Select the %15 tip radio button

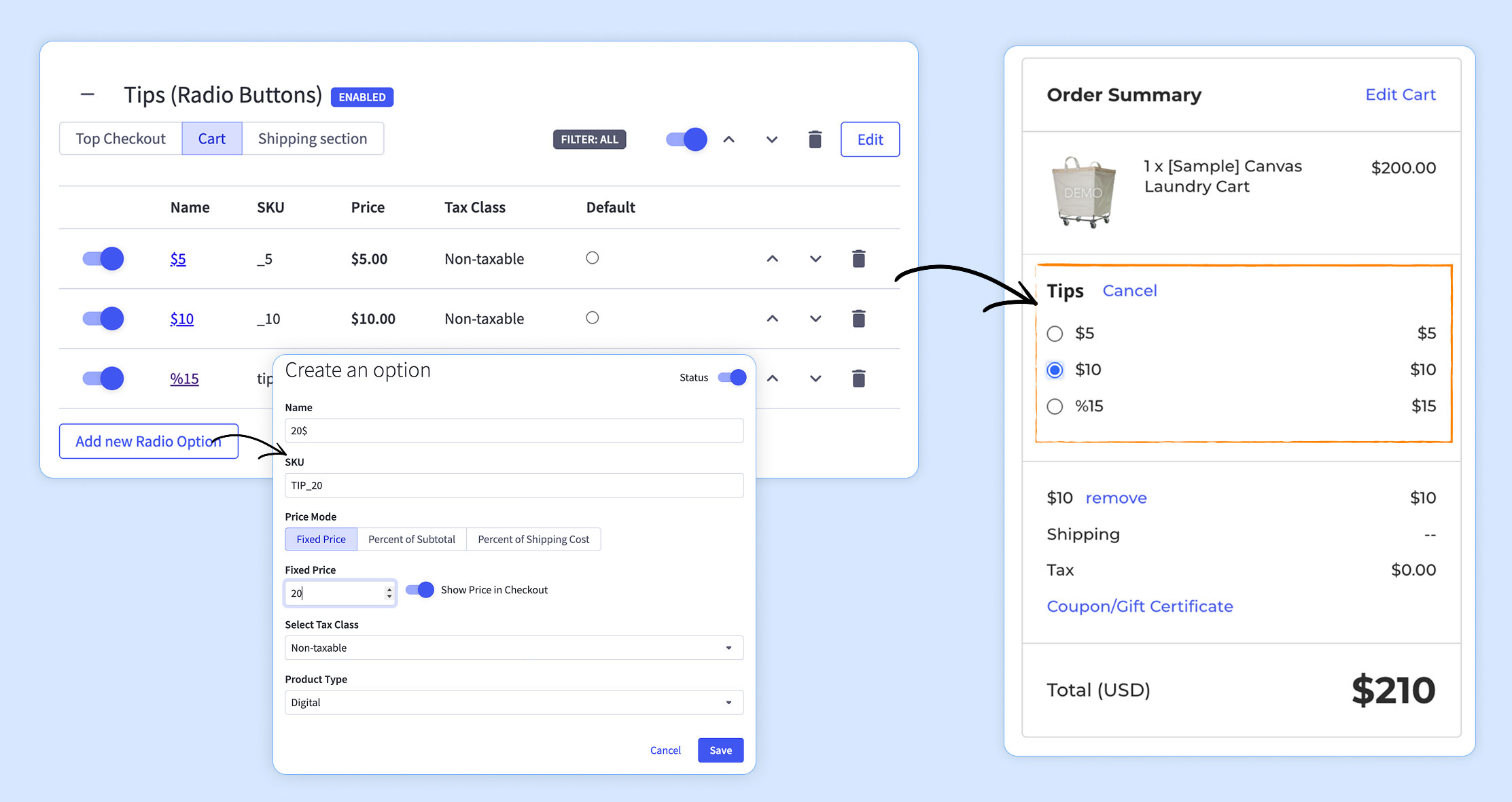click(x=1055, y=406)
